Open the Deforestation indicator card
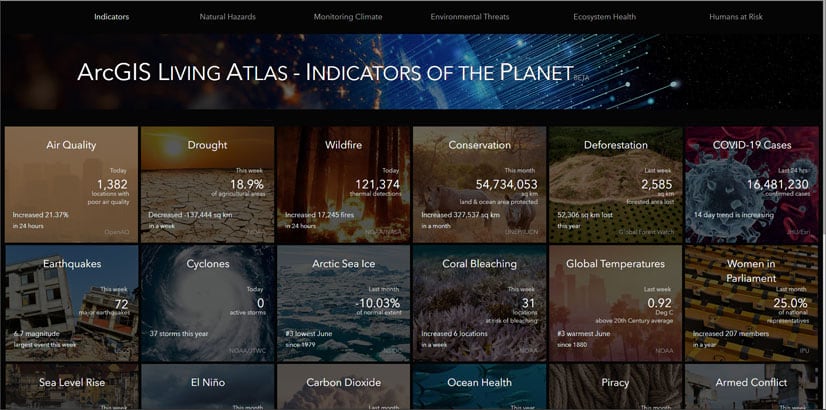The image size is (826, 410). (x=615, y=184)
